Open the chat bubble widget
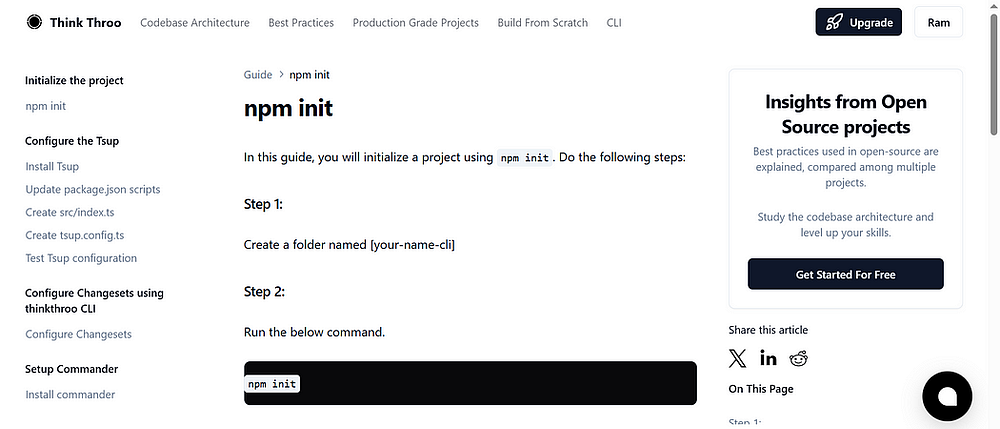The width and height of the screenshot is (1000, 429). pyautogui.click(x=947, y=396)
